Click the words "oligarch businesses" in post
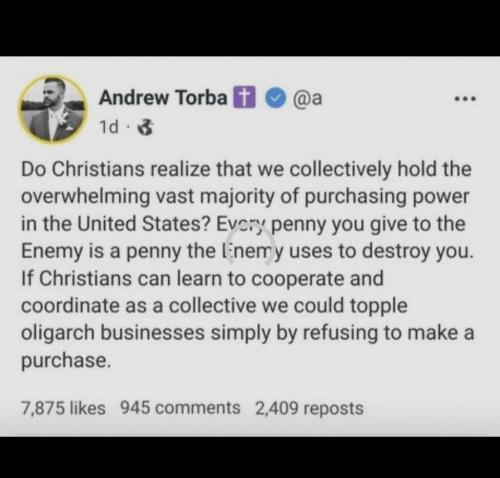 [x=113, y=333]
